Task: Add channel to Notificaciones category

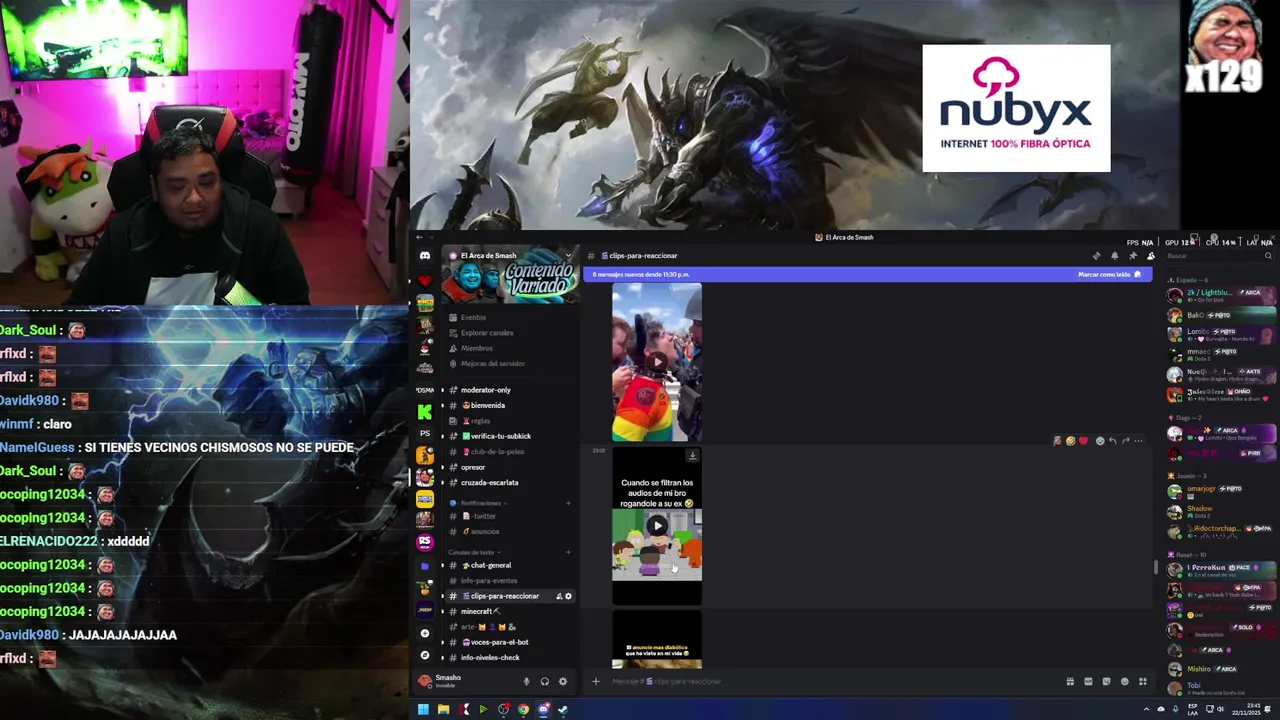Action: [568, 503]
